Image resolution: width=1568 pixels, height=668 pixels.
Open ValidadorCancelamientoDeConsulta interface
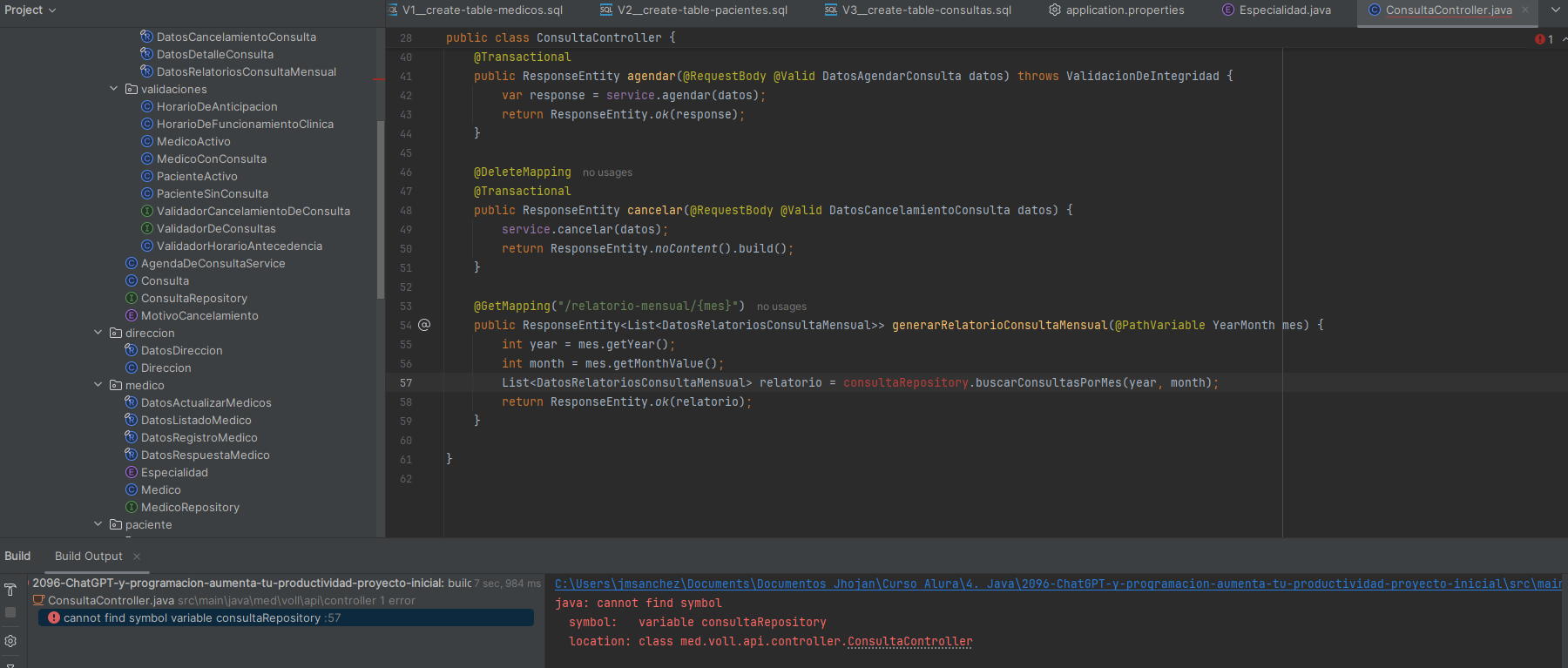click(253, 211)
